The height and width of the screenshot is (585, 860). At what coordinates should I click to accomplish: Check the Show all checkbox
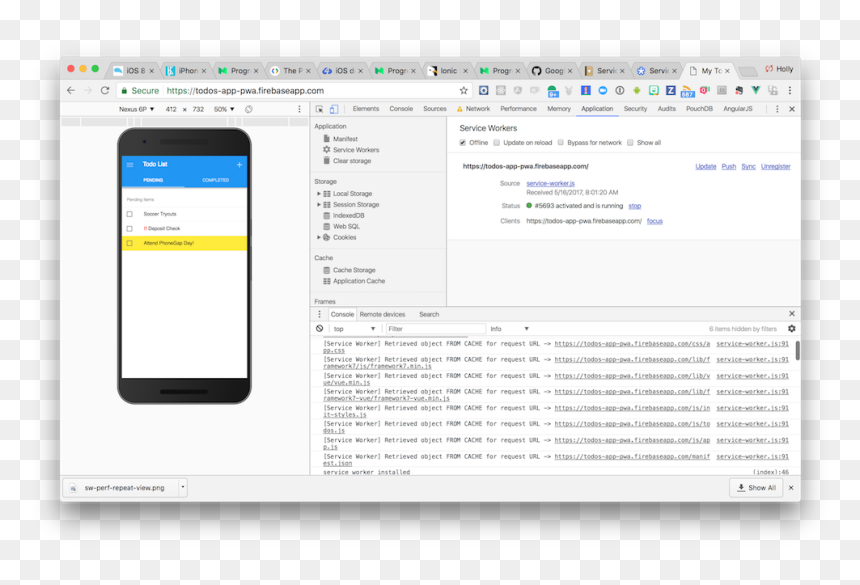630,143
